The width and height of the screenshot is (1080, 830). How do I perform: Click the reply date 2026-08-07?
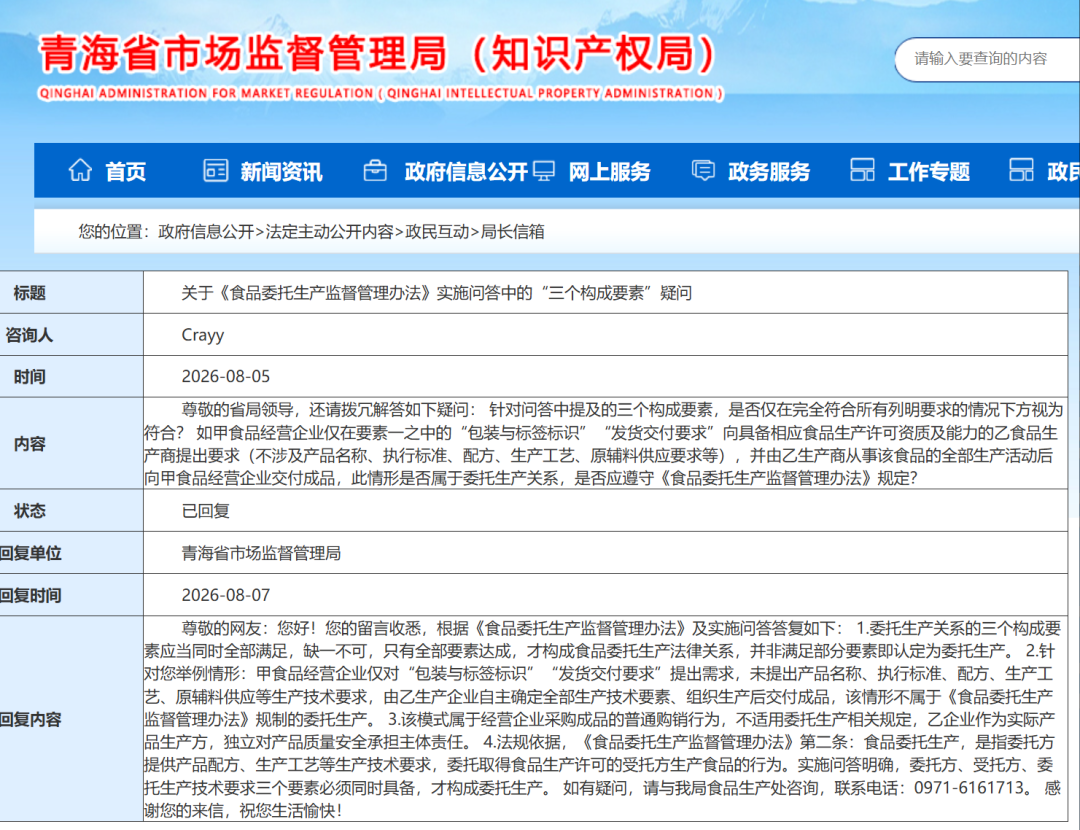[226, 595]
